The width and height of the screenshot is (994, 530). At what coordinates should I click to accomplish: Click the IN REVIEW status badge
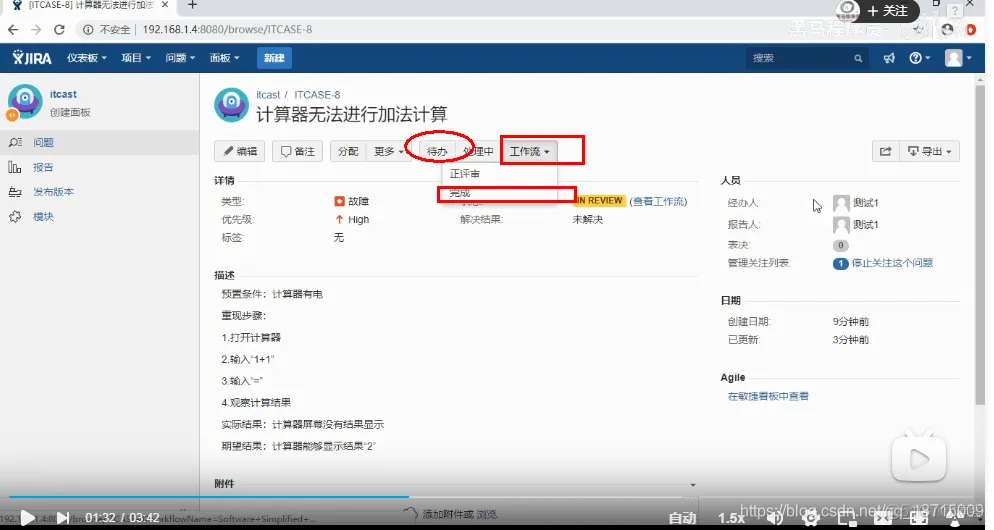600,200
